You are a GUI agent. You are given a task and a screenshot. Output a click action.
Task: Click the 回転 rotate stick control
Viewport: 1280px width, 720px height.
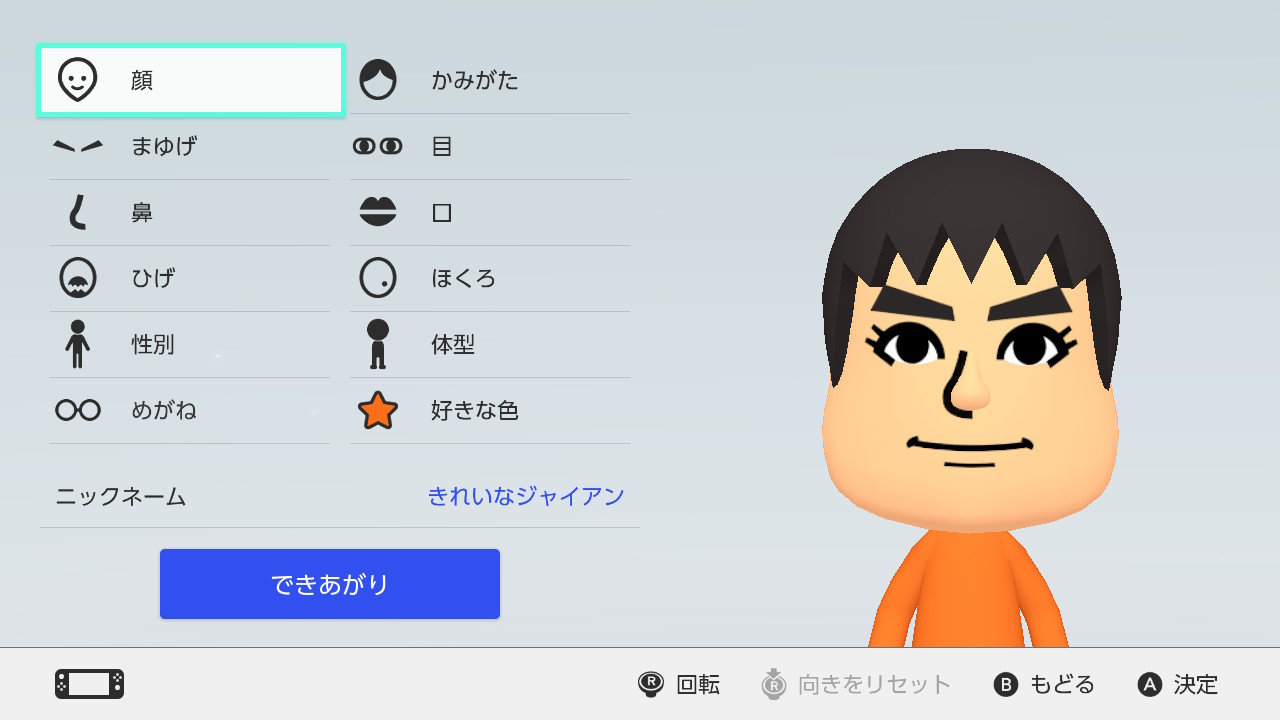pos(679,684)
